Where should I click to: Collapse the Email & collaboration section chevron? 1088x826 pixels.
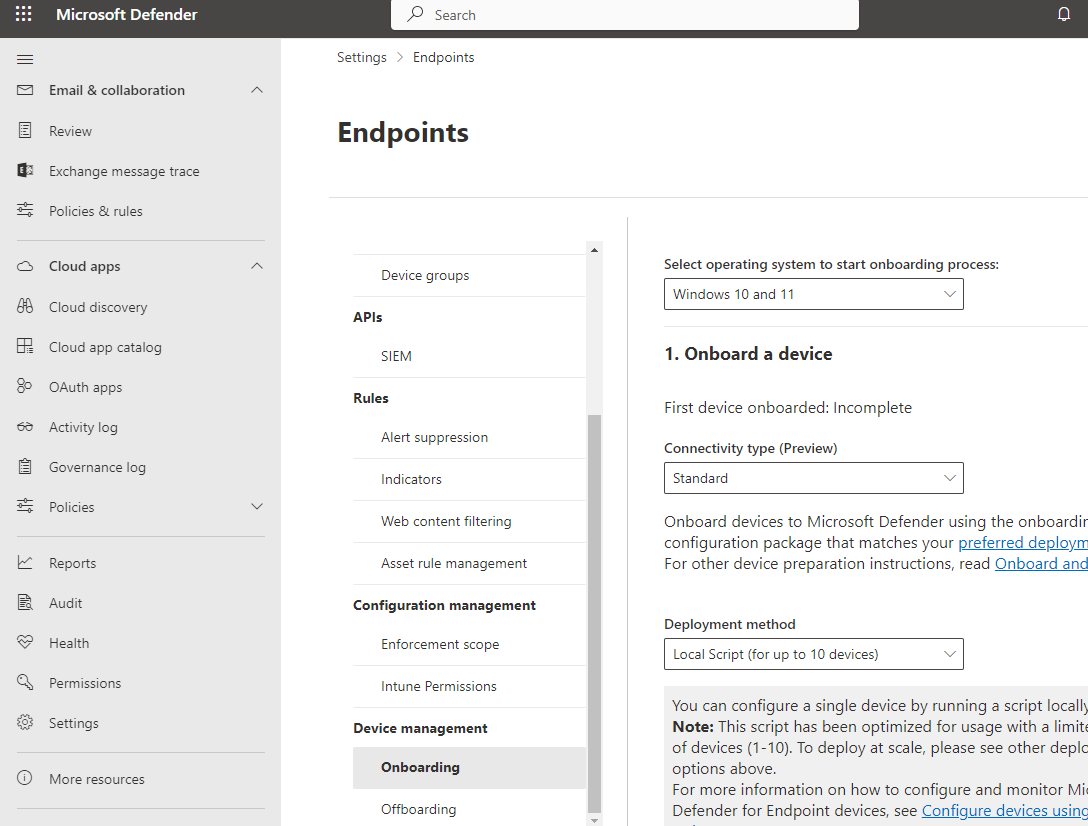(257, 90)
